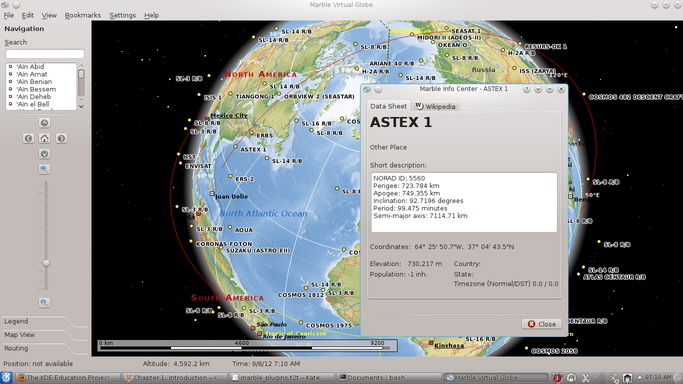Expand the Legend panel

pyautogui.click(x=16, y=321)
